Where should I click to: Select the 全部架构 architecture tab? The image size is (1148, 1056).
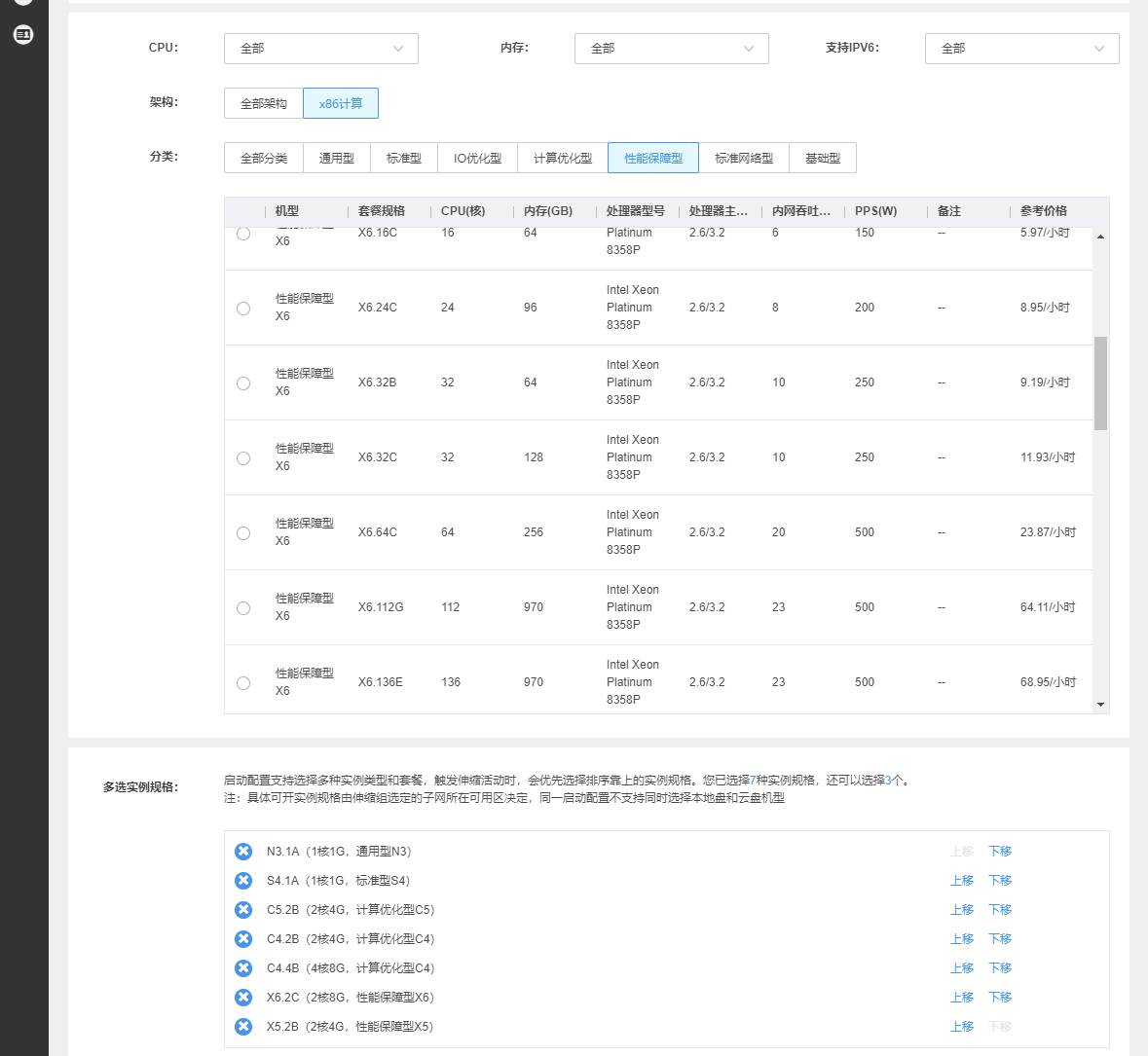coord(264,103)
